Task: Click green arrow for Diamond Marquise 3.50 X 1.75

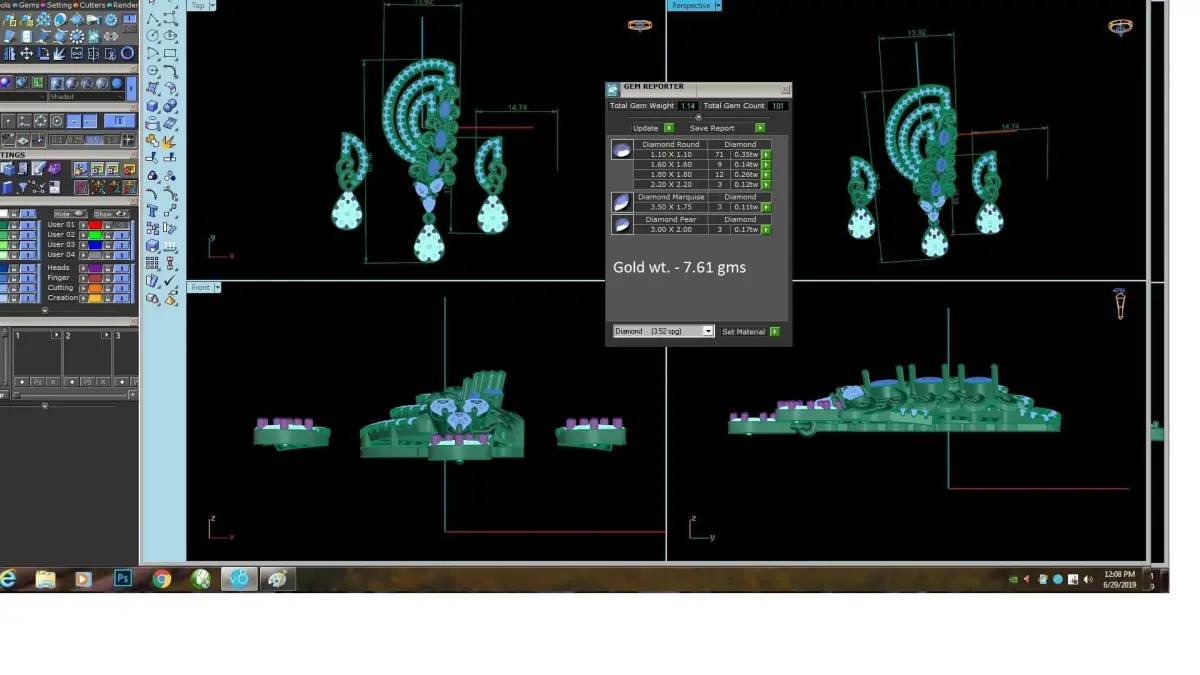Action: (x=766, y=207)
